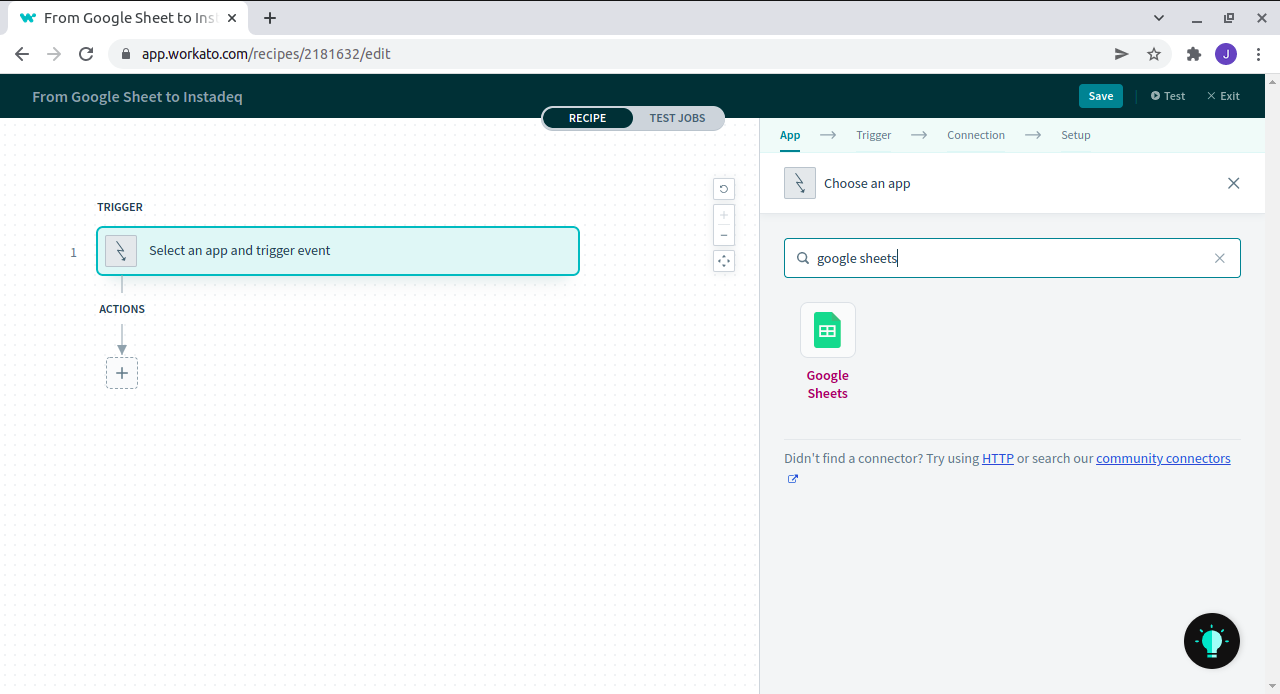Click the Workato browser tab title
1280x694 pixels.
(x=131, y=18)
